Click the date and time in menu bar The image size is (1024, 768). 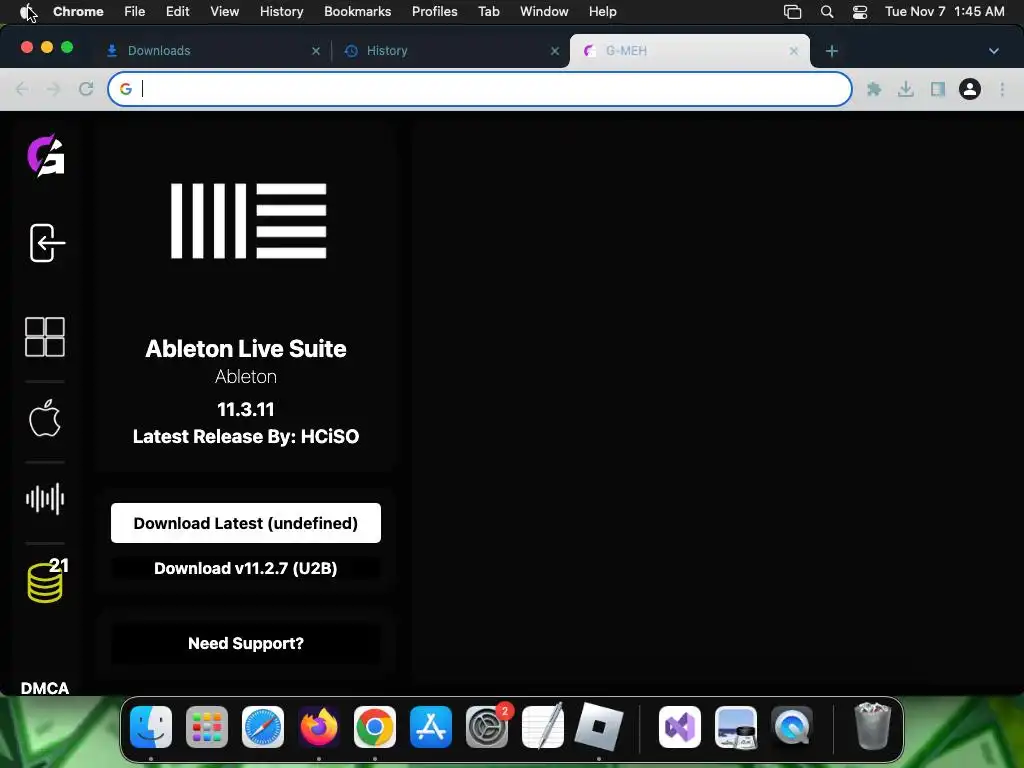(944, 12)
